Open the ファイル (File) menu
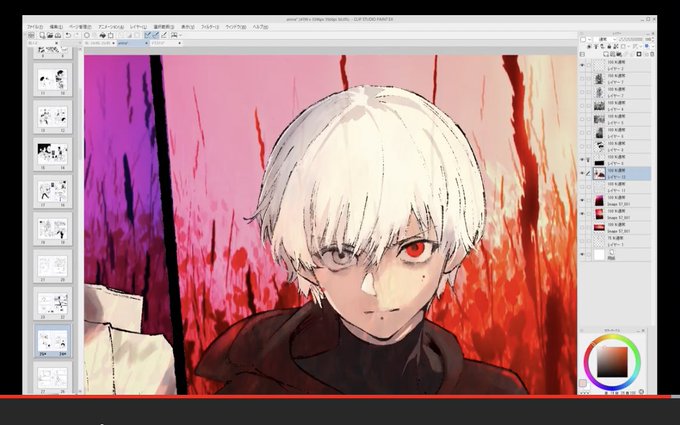 pyautogui.click(x=35, y=27)
